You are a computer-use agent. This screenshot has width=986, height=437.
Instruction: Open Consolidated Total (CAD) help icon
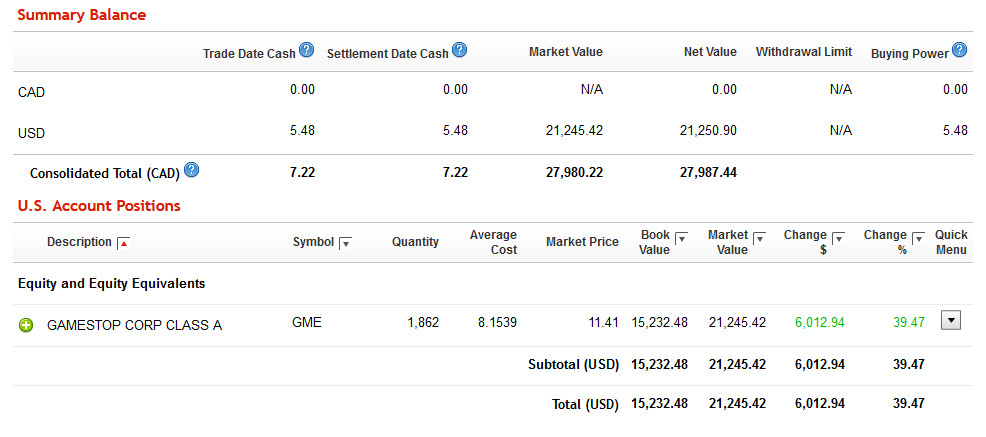pyautogui.click(x=192, y=169)
